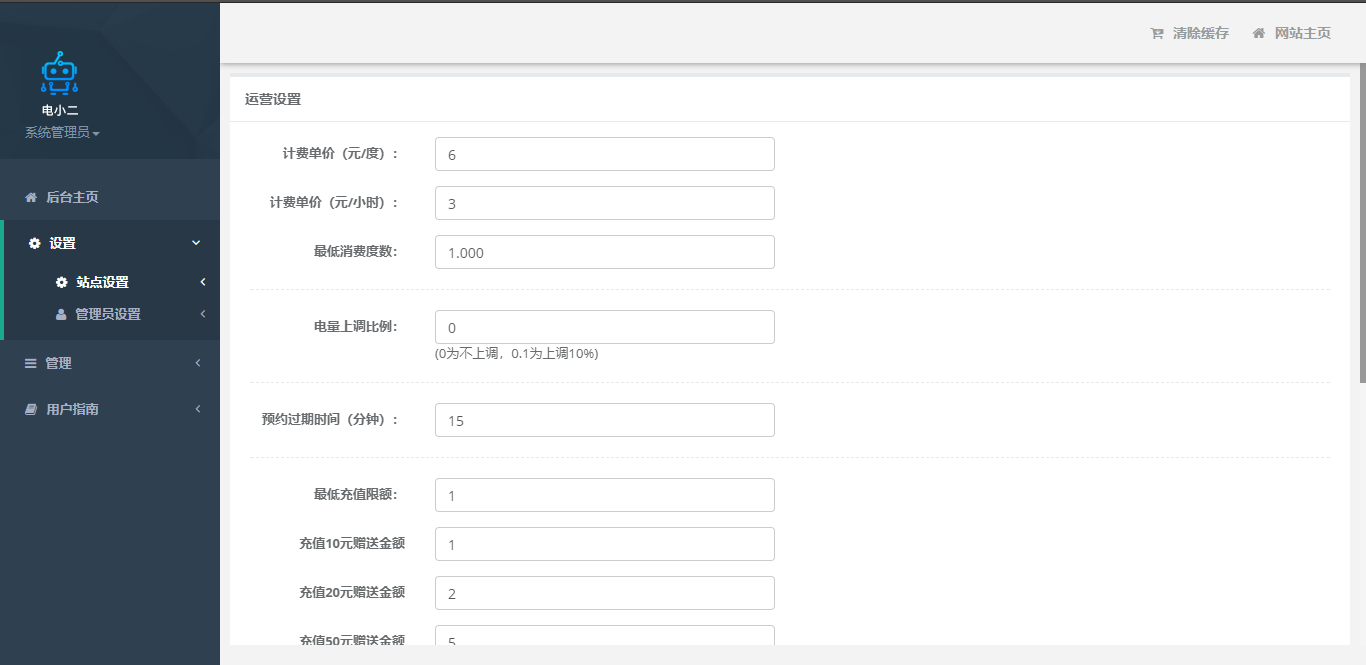Open the 系统管理员 user dropdown
This screenshot has width=1366, height=665.
click(62, 132)
